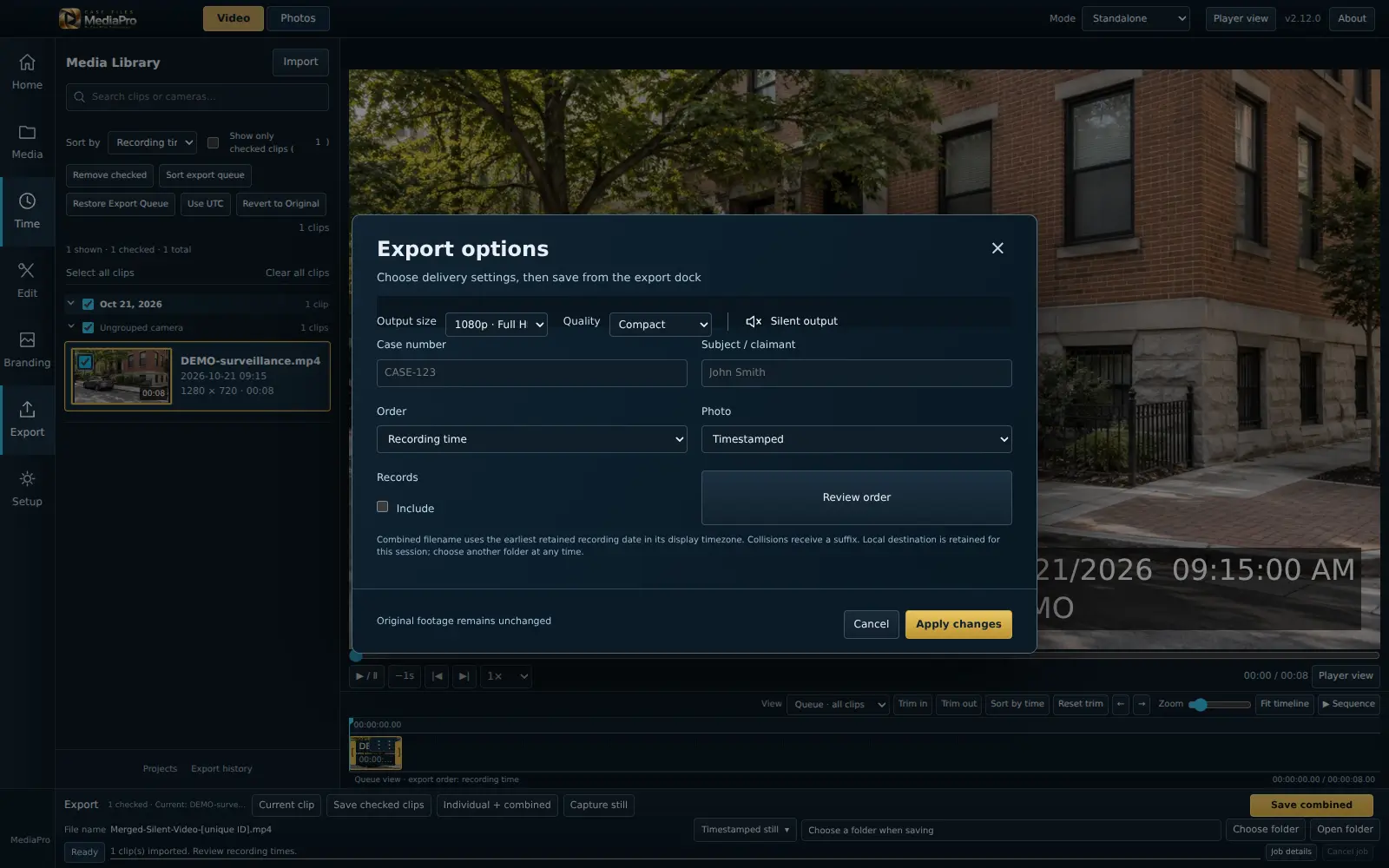Open the Setup gear section
The height and width of the screenshot is (868, 1389).
pyautogui.click(x=27, y=489)
